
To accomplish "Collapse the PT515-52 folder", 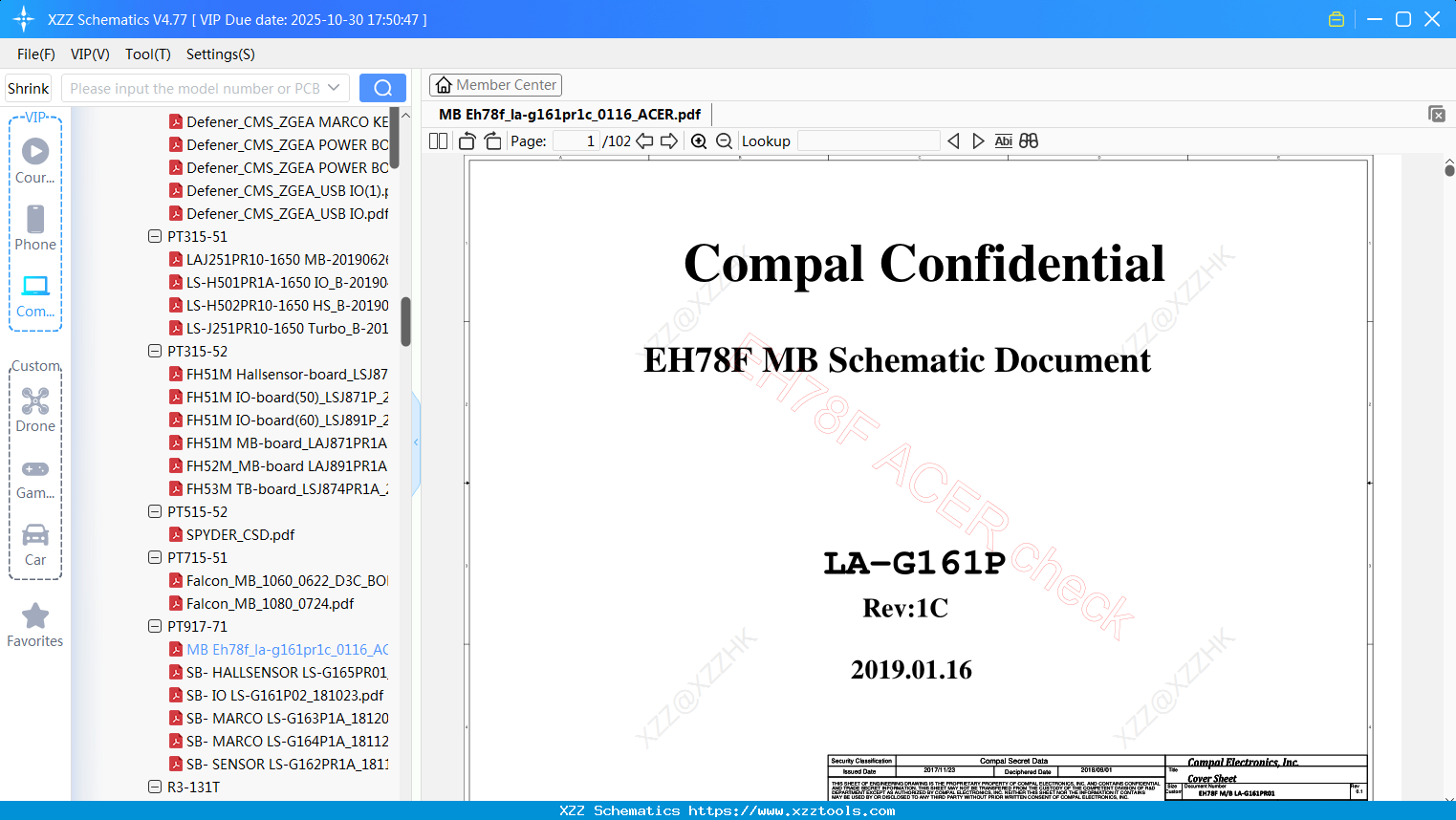I will pos(155,511).
